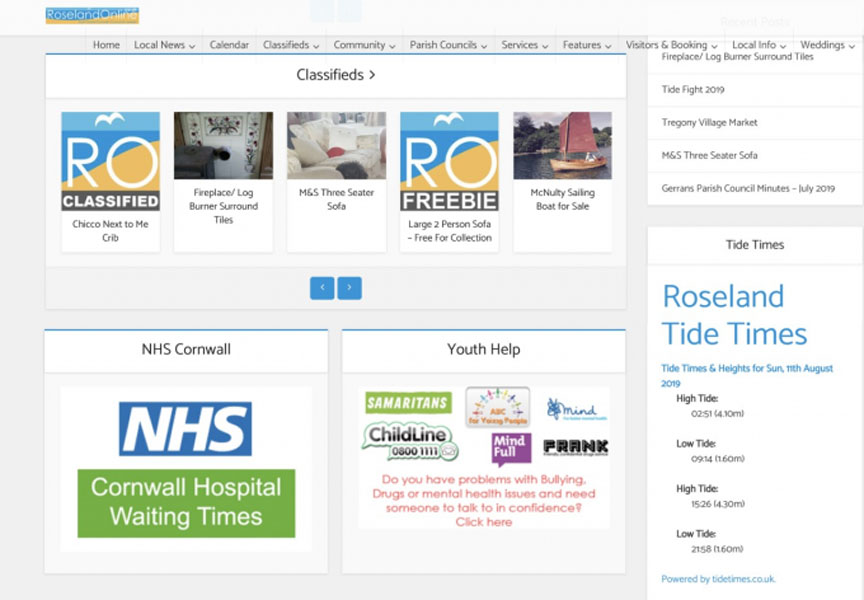Image resolution: width=864 pixels, height=600 pixels.
Task: Click the FRANK drugs advice logo
Action: click(576, 447)
